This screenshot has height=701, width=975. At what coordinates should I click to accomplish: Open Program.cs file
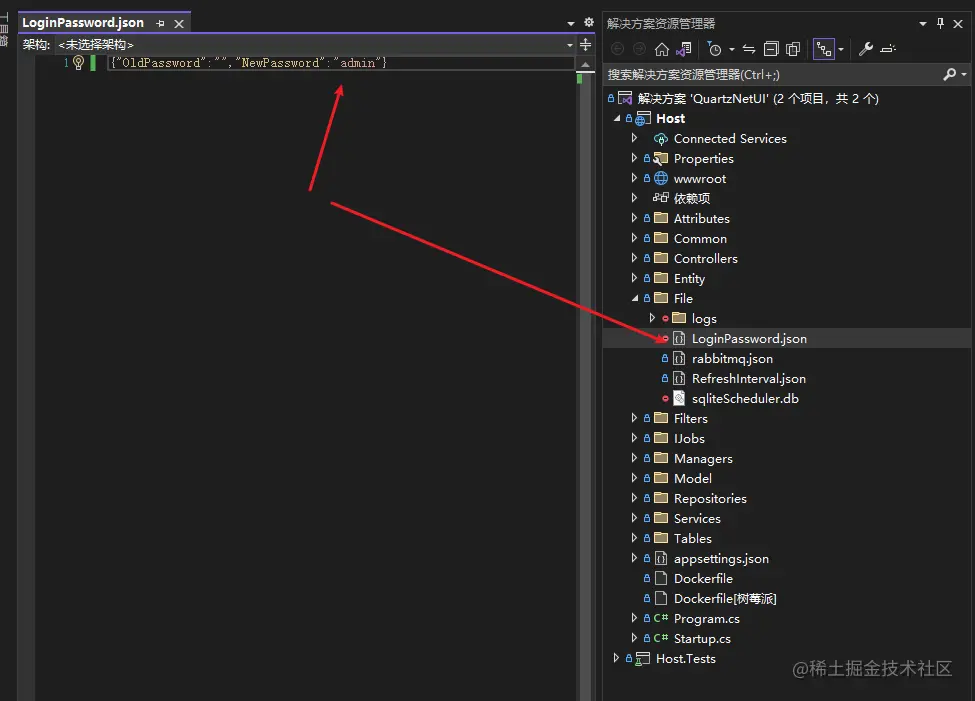point(706,618)
